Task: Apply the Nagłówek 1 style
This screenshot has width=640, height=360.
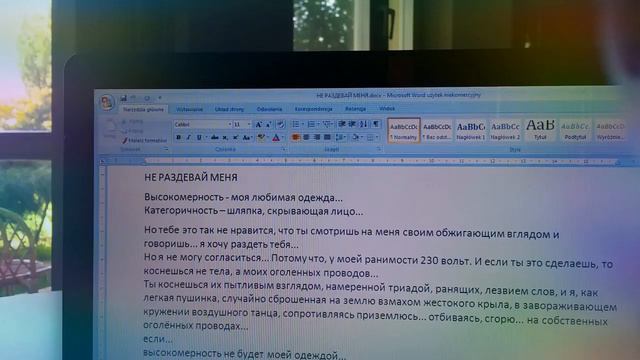Action: (471, 131)
